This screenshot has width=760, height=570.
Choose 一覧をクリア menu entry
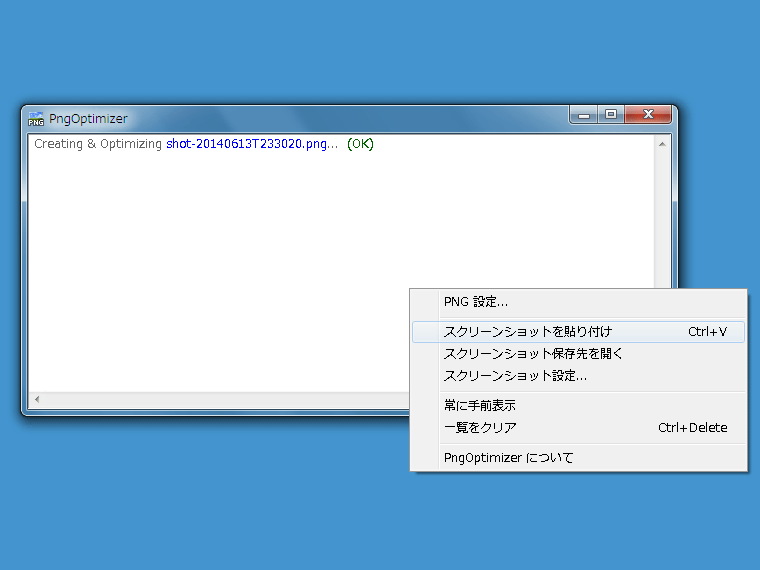(x=578, y=428)
